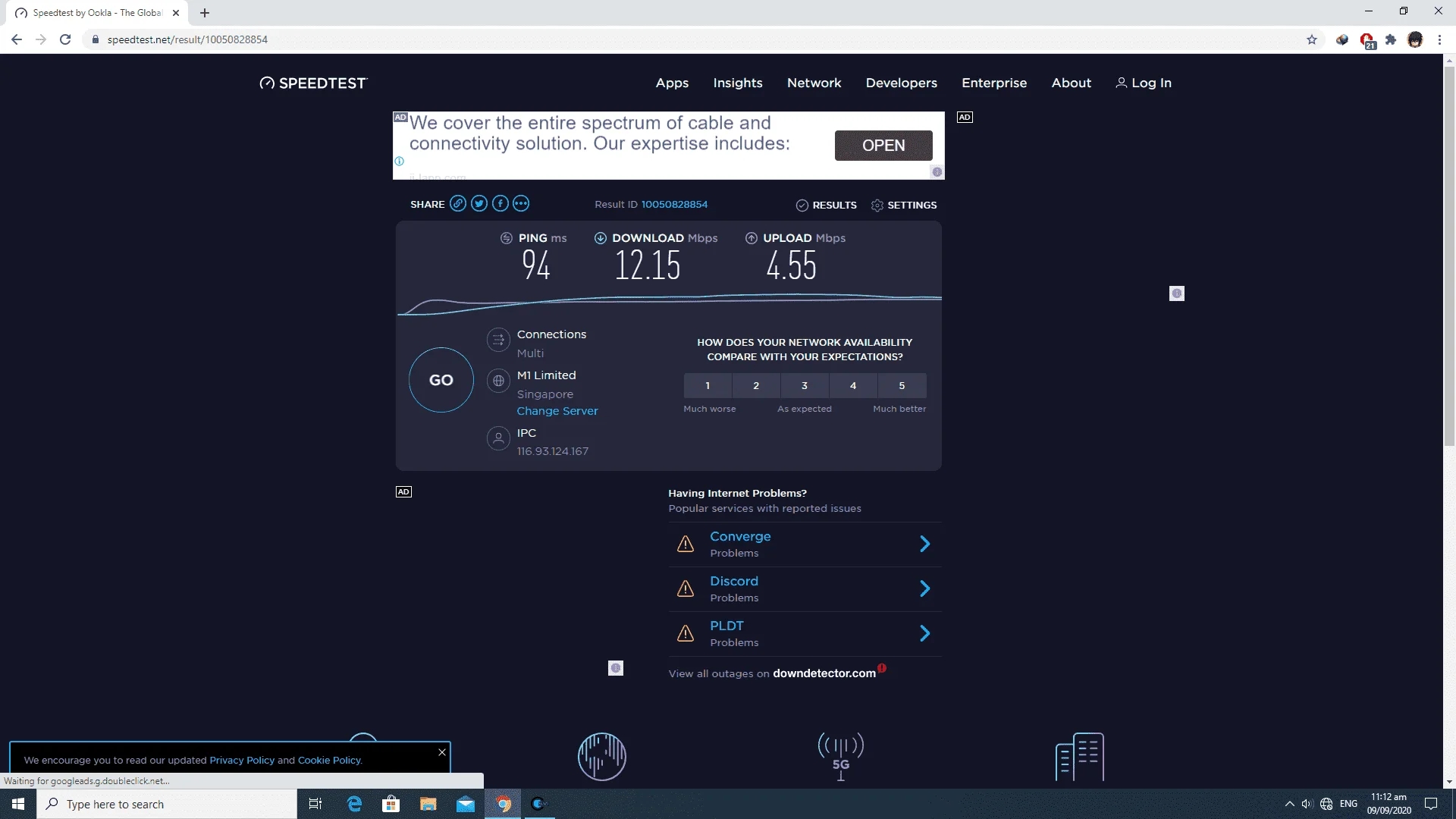Click the Connections mode icon
Image resolution: width=1456 pixels, height=819 pixels.
(x=498, y=340)
